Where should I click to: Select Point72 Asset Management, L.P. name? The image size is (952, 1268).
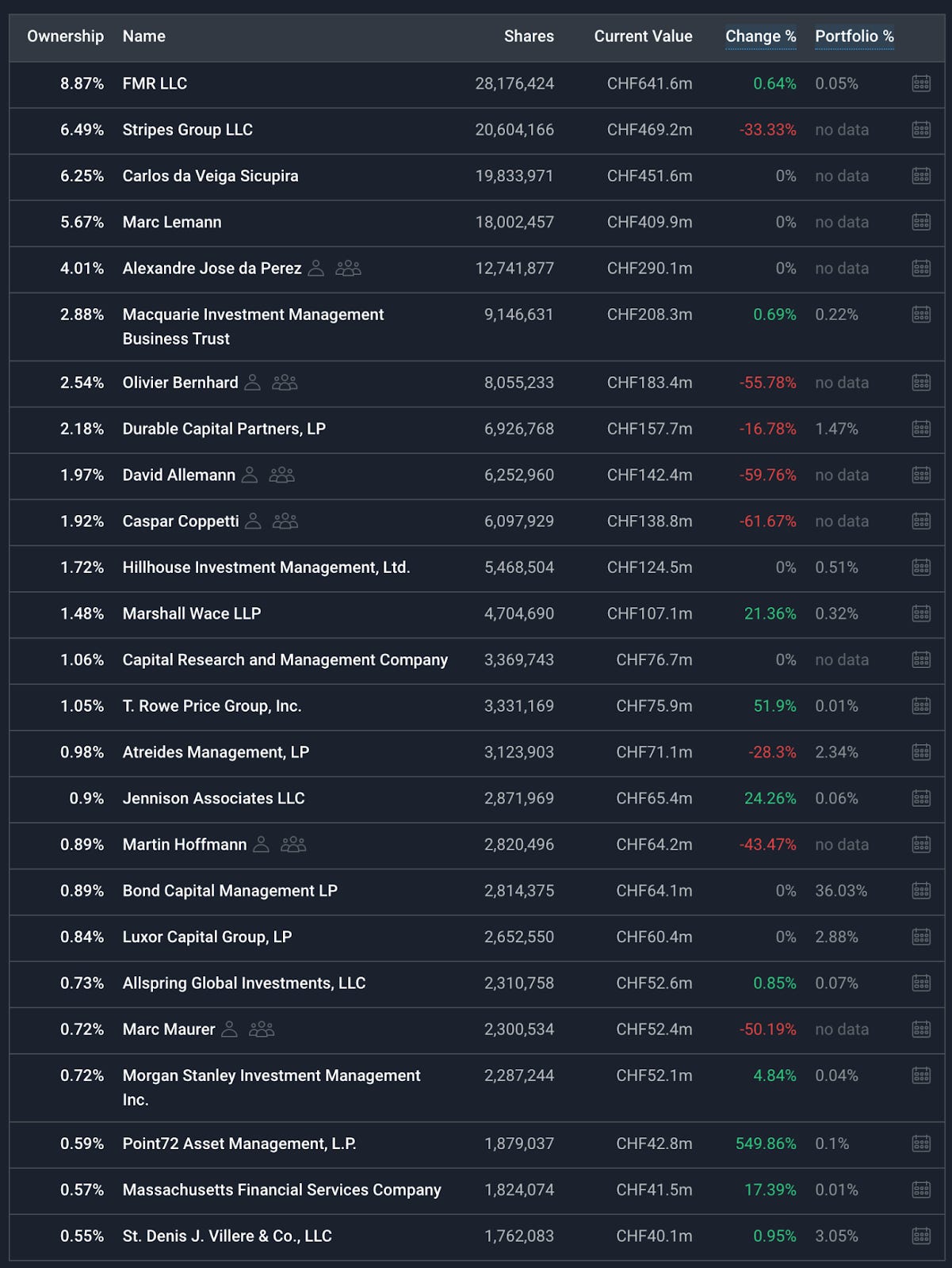(x=239, y=1144)
